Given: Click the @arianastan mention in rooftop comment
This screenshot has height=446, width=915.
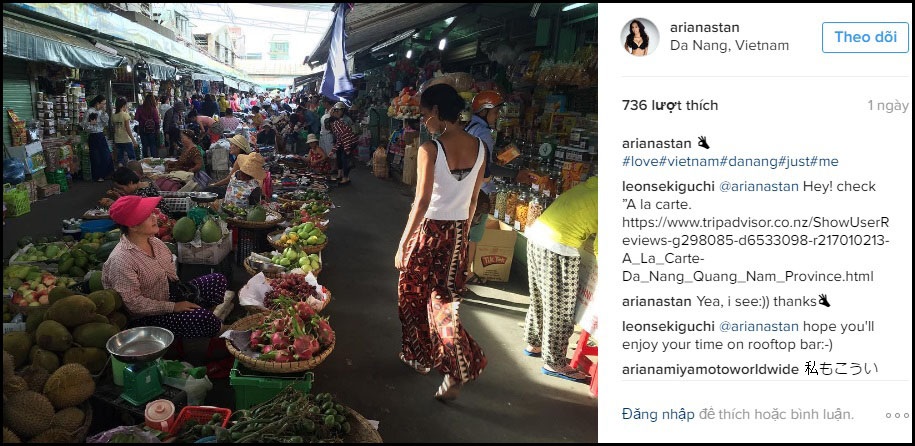Looking at the screenshot, I should 759,327.
